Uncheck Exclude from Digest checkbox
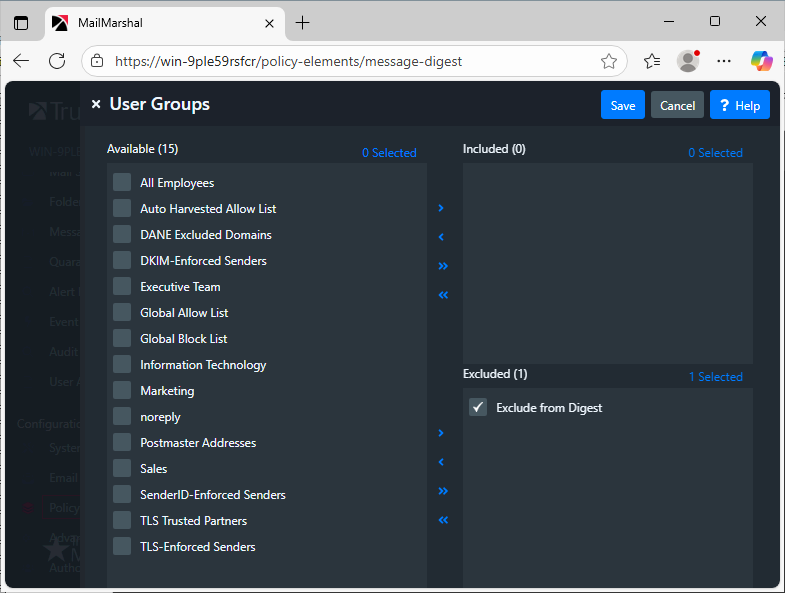The image size is (785, 593). 478,407
